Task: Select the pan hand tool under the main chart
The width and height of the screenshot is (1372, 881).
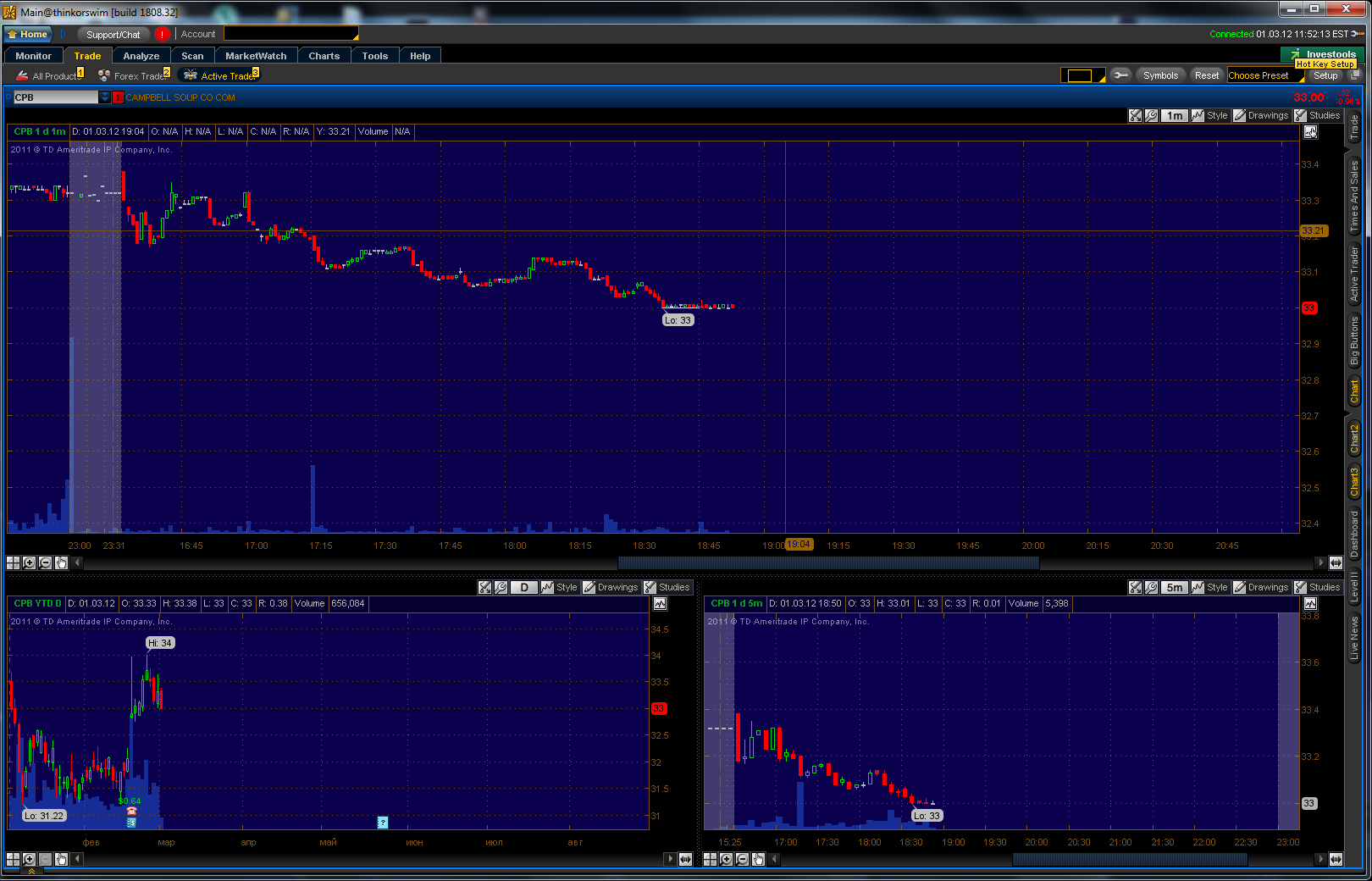Action: coord(61,562)
